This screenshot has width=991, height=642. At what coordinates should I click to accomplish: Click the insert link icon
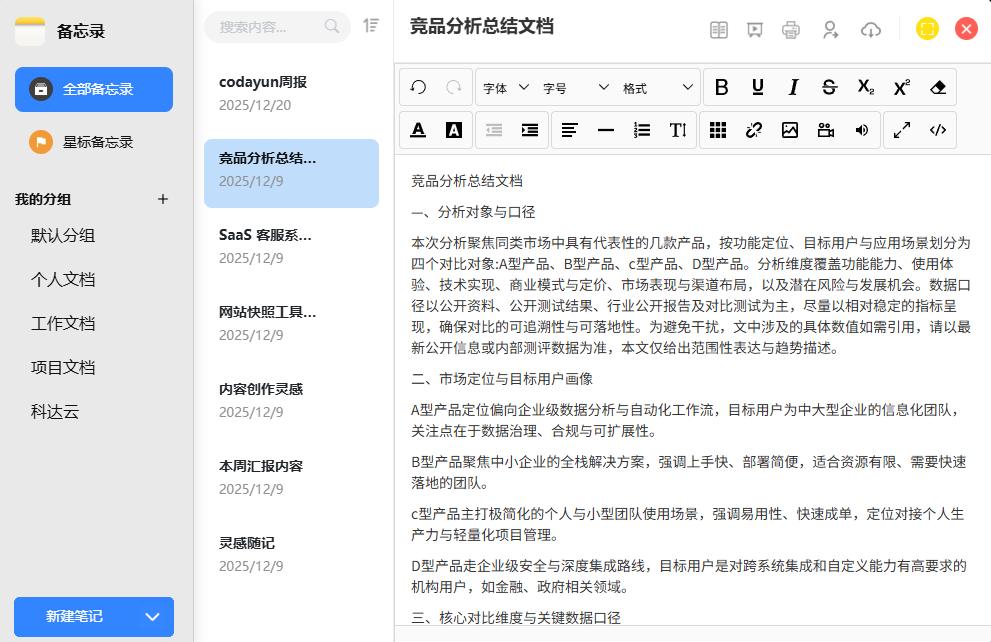(753, 130)
